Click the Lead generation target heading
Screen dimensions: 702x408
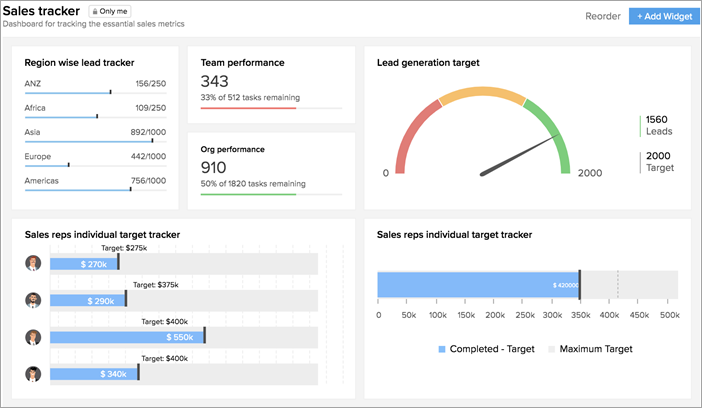tap(428, 63)
